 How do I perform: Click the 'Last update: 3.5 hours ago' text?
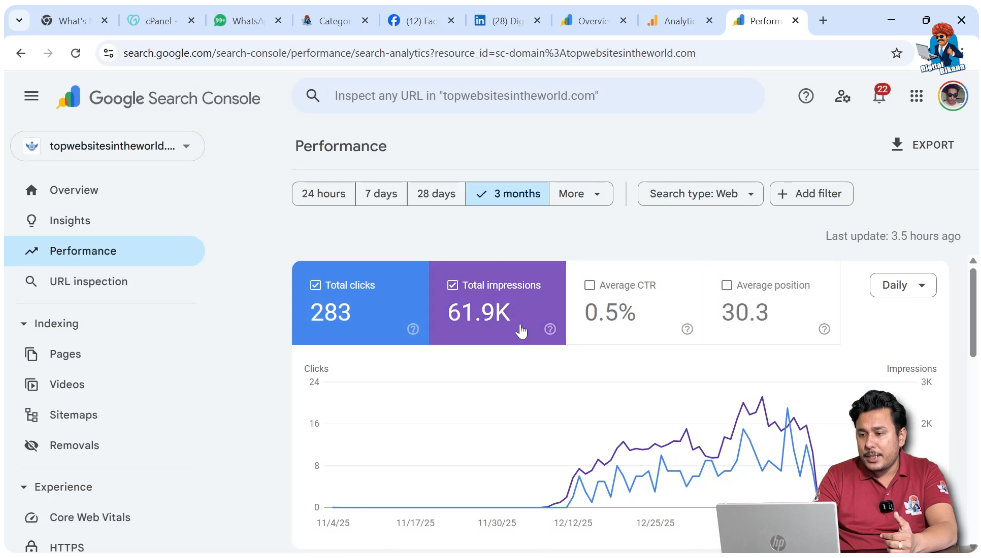point(893,236)
